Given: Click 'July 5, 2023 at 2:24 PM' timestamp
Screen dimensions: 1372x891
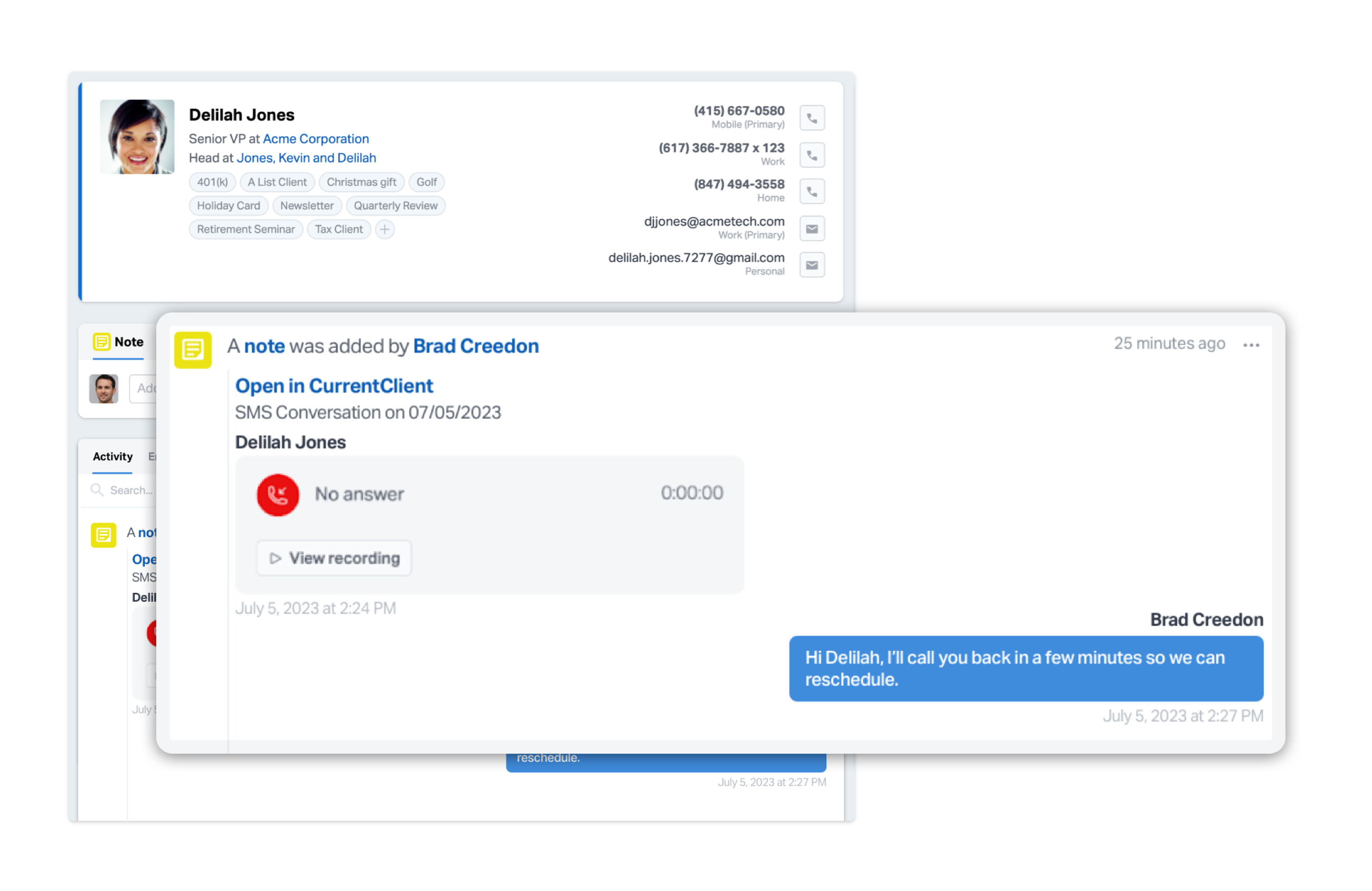Looking at the screenshot, I should (x=315, y=609).
